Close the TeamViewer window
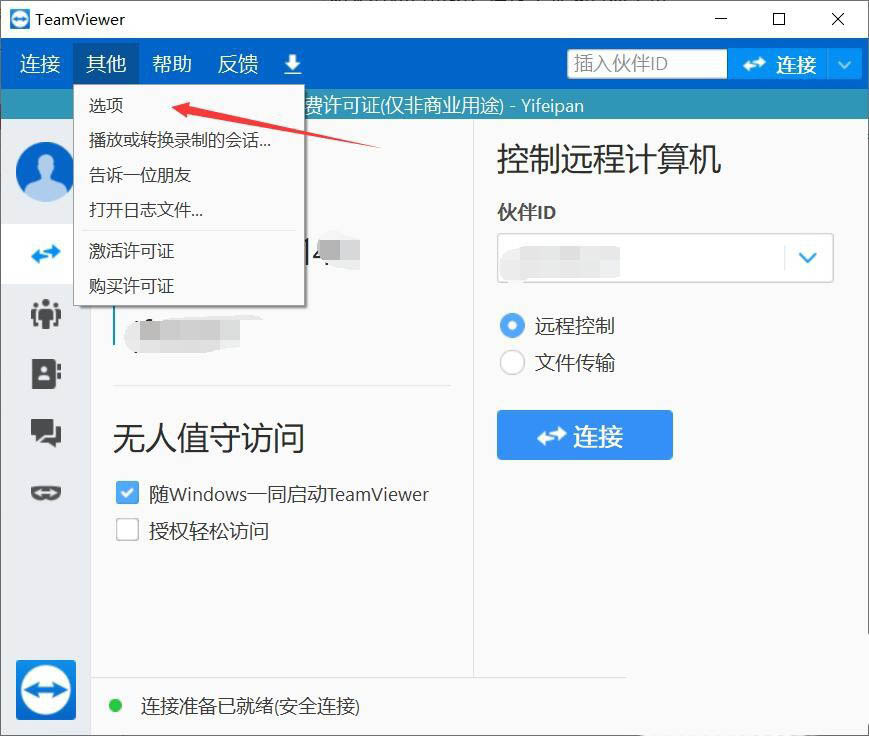Image resolution: width=869 pixels, height=736 pixels. point(837,19)
